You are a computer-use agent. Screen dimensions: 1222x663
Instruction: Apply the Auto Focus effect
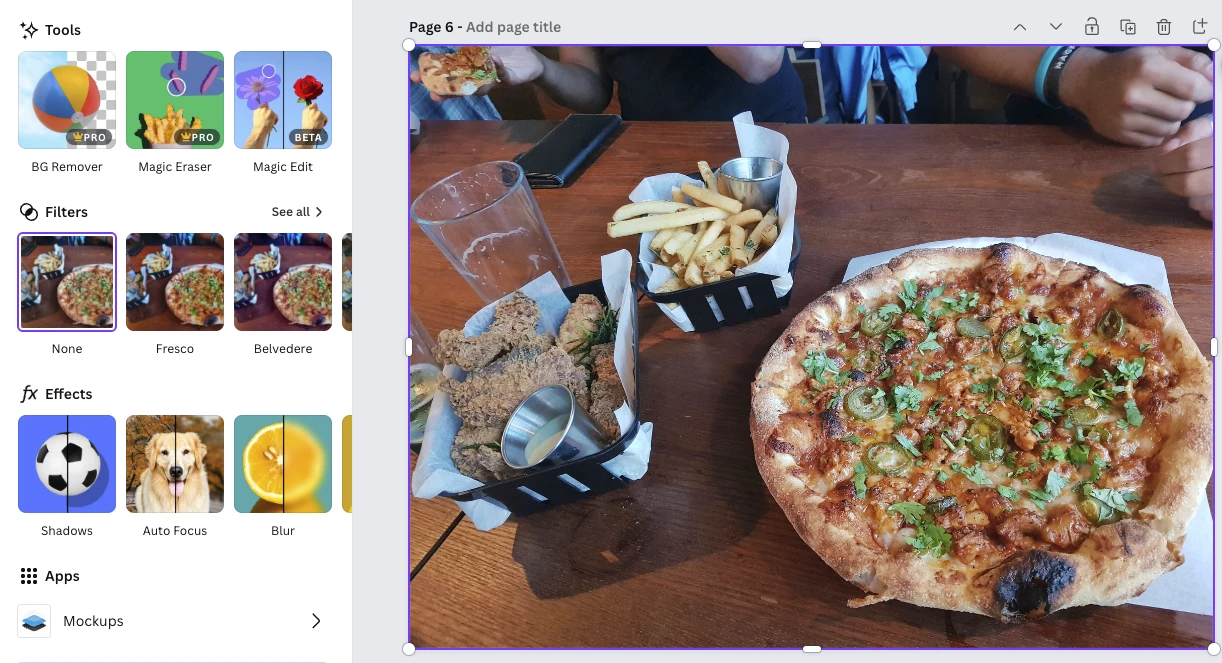pyautogui.click(x=175, y=464)
